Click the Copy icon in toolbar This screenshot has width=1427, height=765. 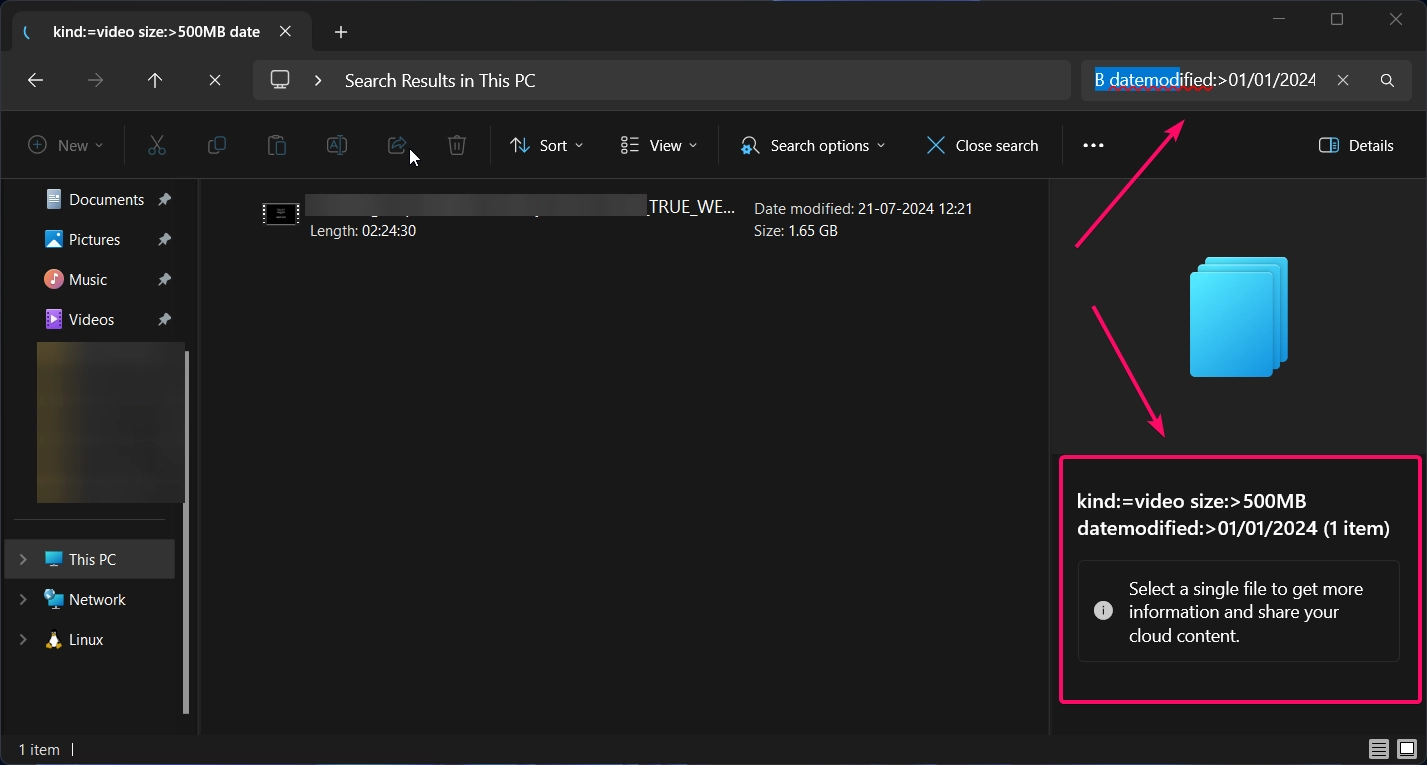pos(216,146)
